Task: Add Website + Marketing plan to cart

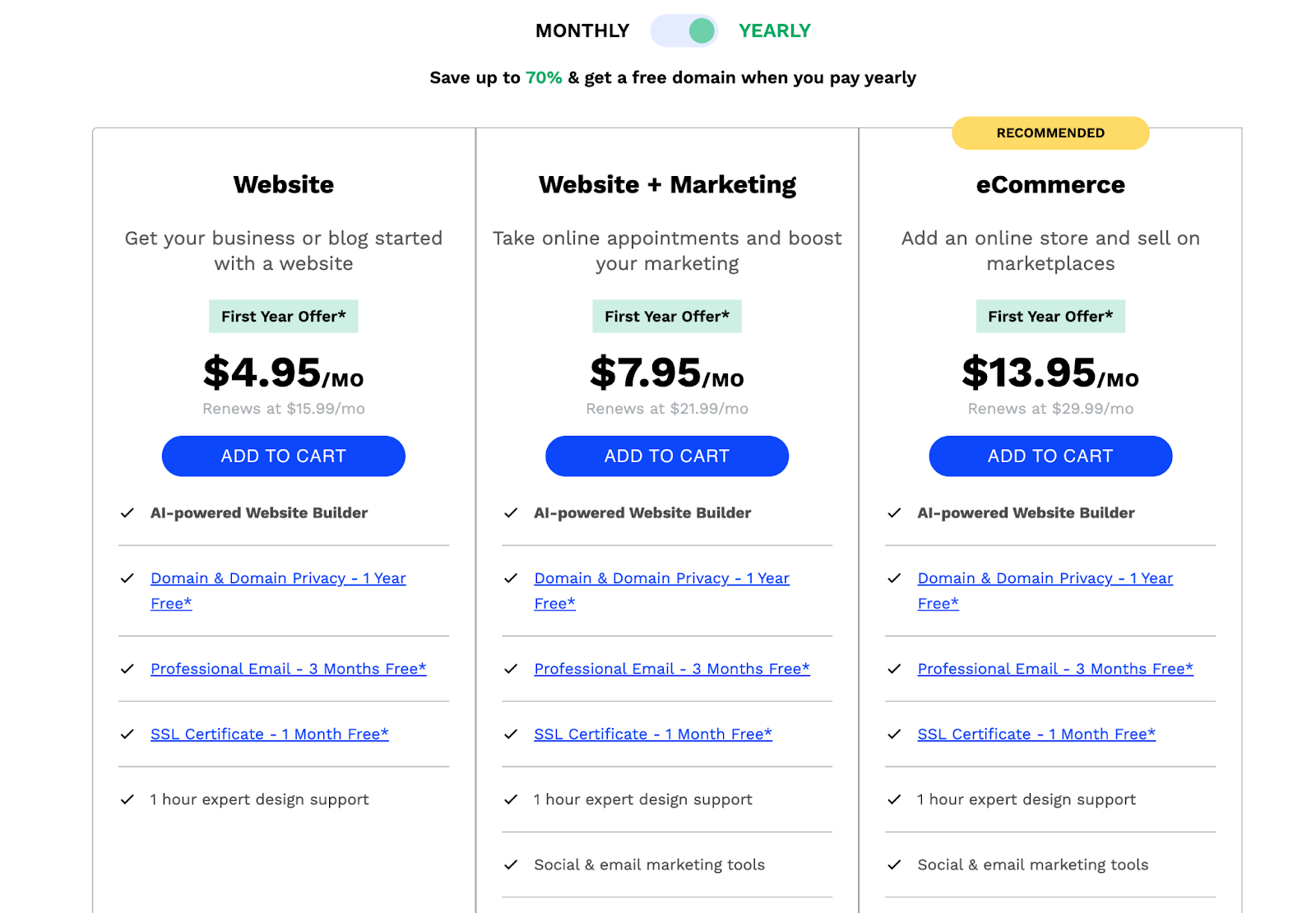Action: pos(666,456)
